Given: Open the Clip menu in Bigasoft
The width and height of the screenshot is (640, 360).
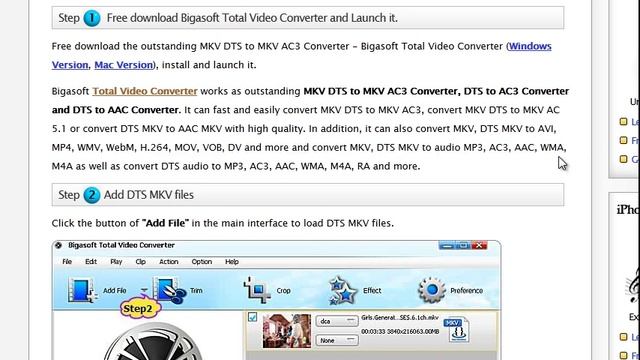Looking at the screenshot, I should (x=140, y=262).
